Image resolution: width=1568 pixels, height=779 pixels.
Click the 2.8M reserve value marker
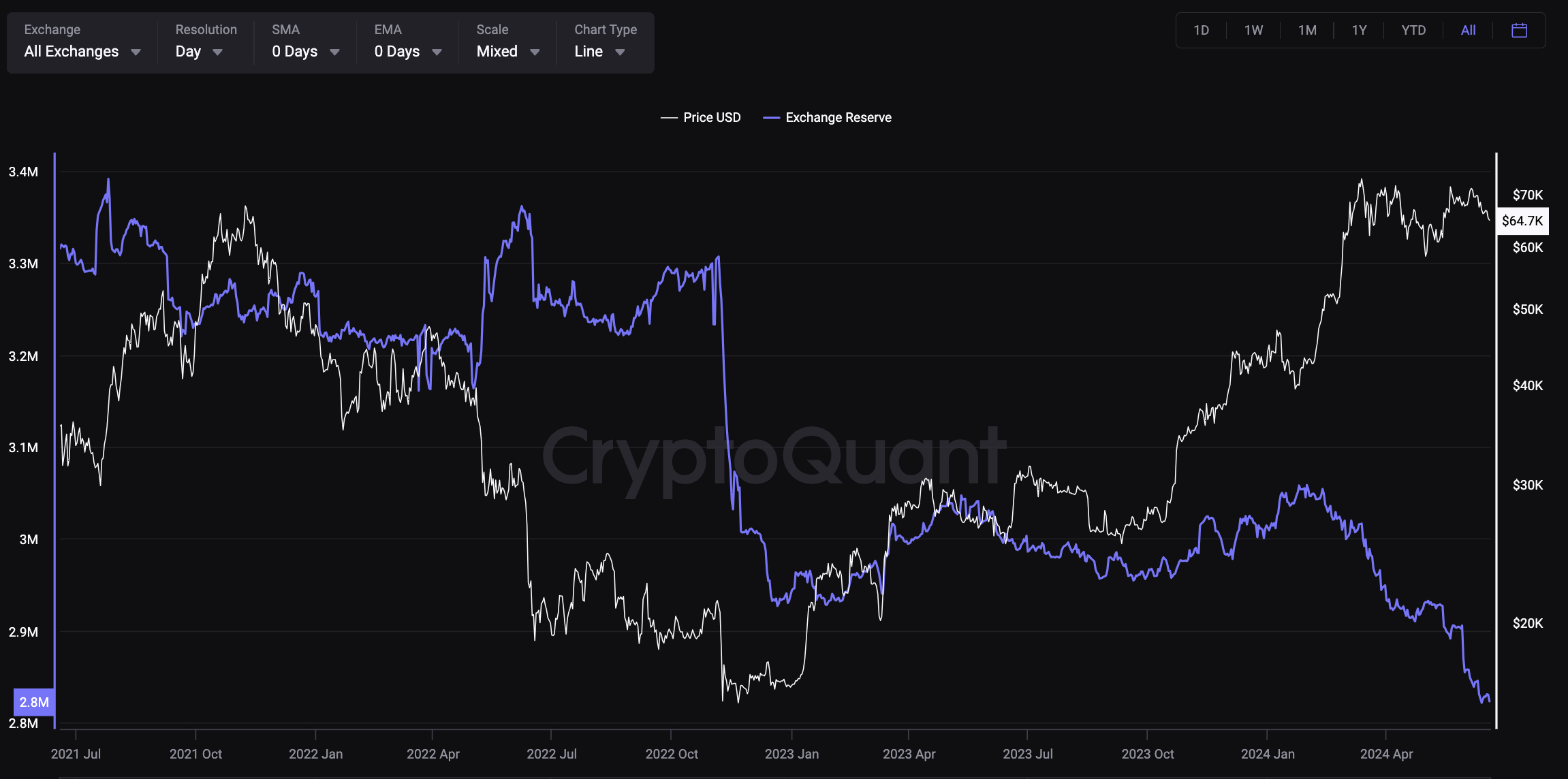click(x=34, y=702)
